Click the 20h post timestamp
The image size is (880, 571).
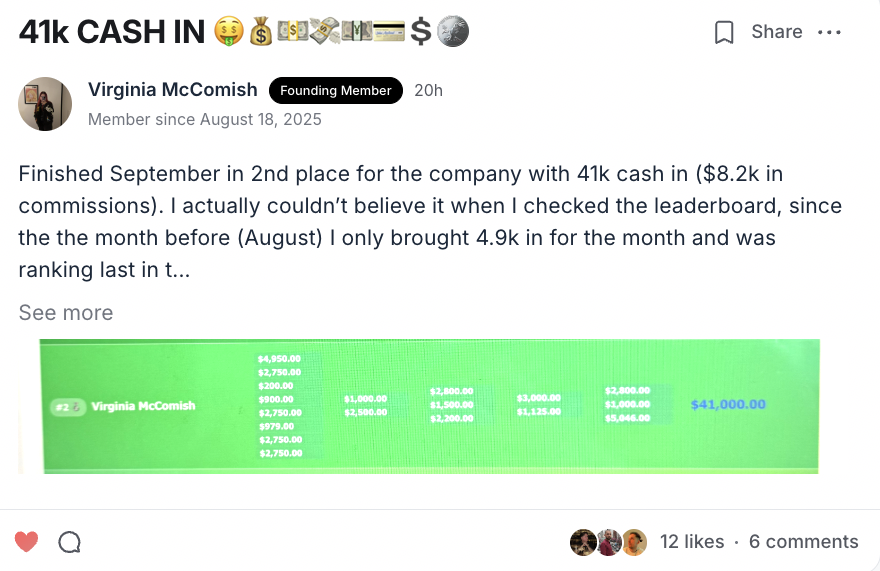[428, 90]
